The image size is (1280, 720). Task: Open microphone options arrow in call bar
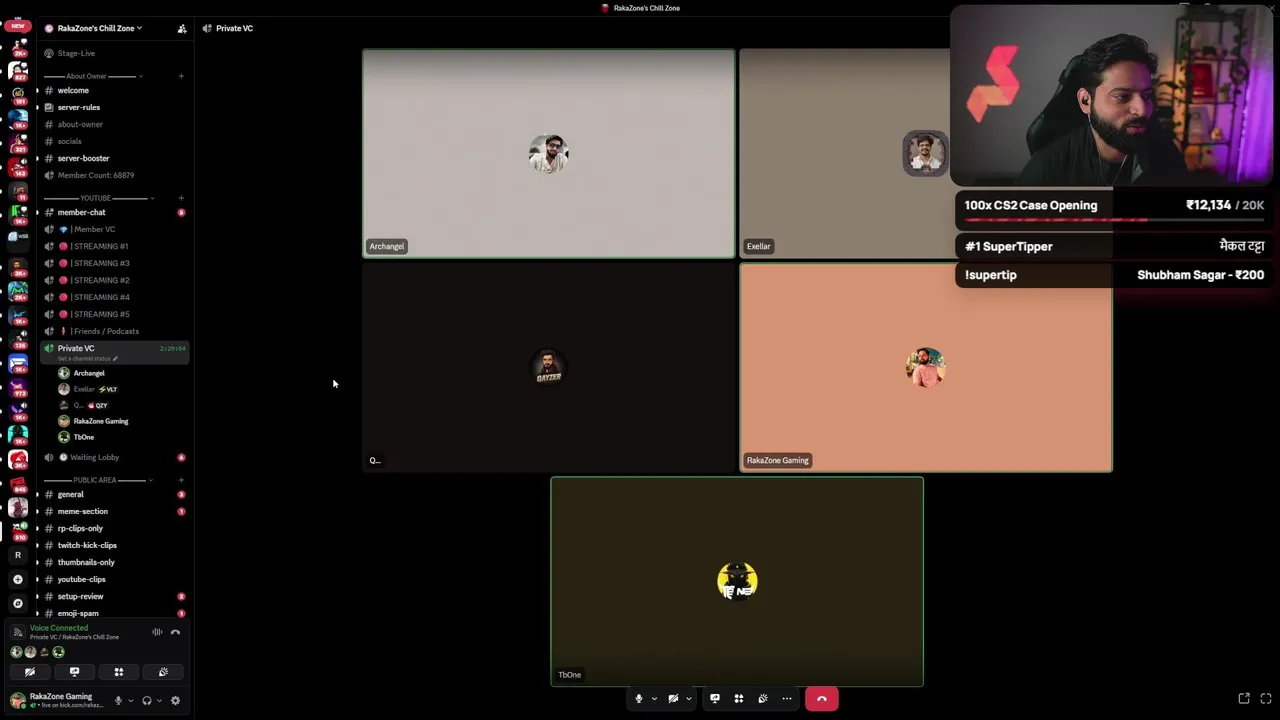[x=654, y=699]
